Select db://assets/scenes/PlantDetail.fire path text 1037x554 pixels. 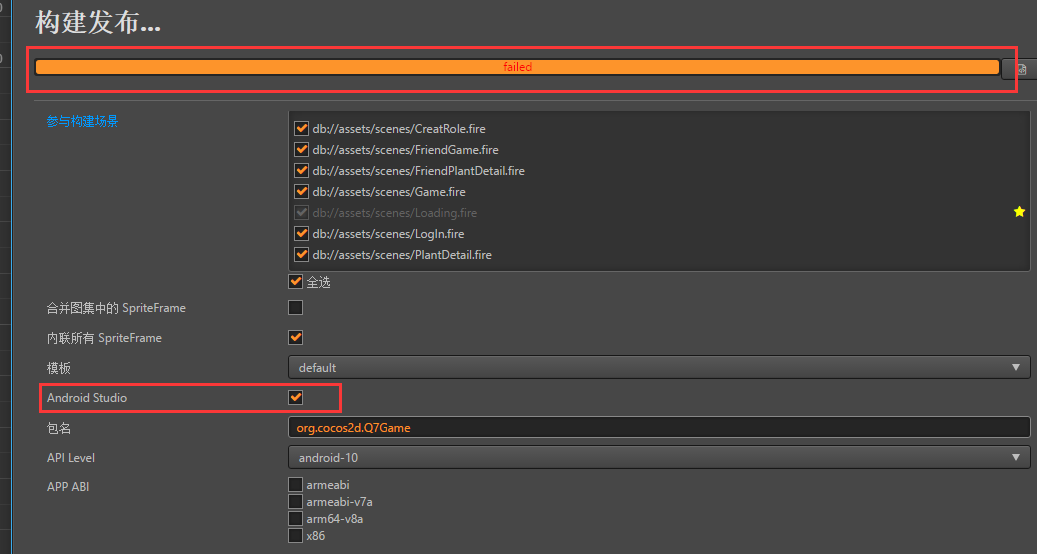(x=402, y=255)
